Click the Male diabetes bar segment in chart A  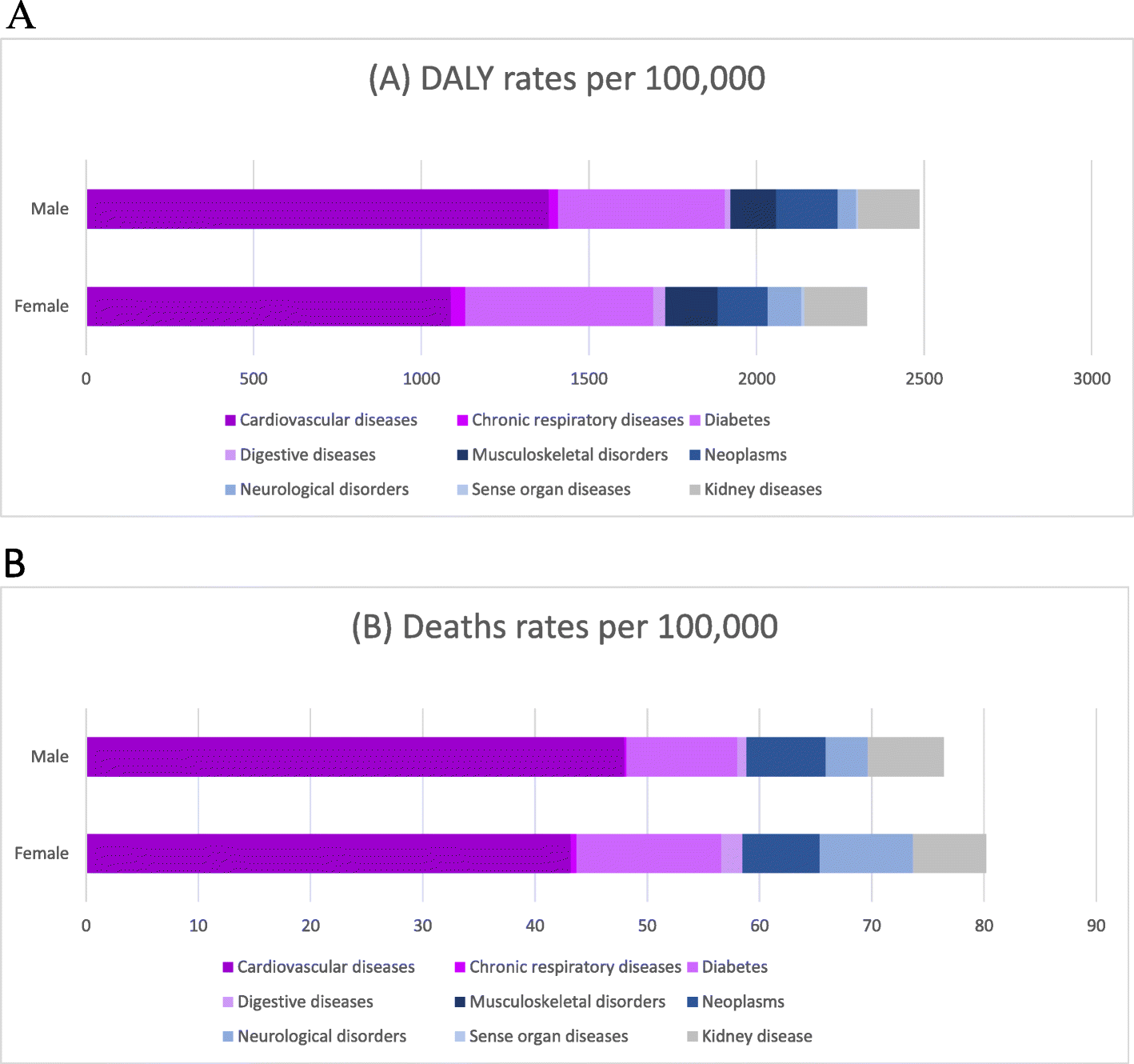tap(641, 209)
